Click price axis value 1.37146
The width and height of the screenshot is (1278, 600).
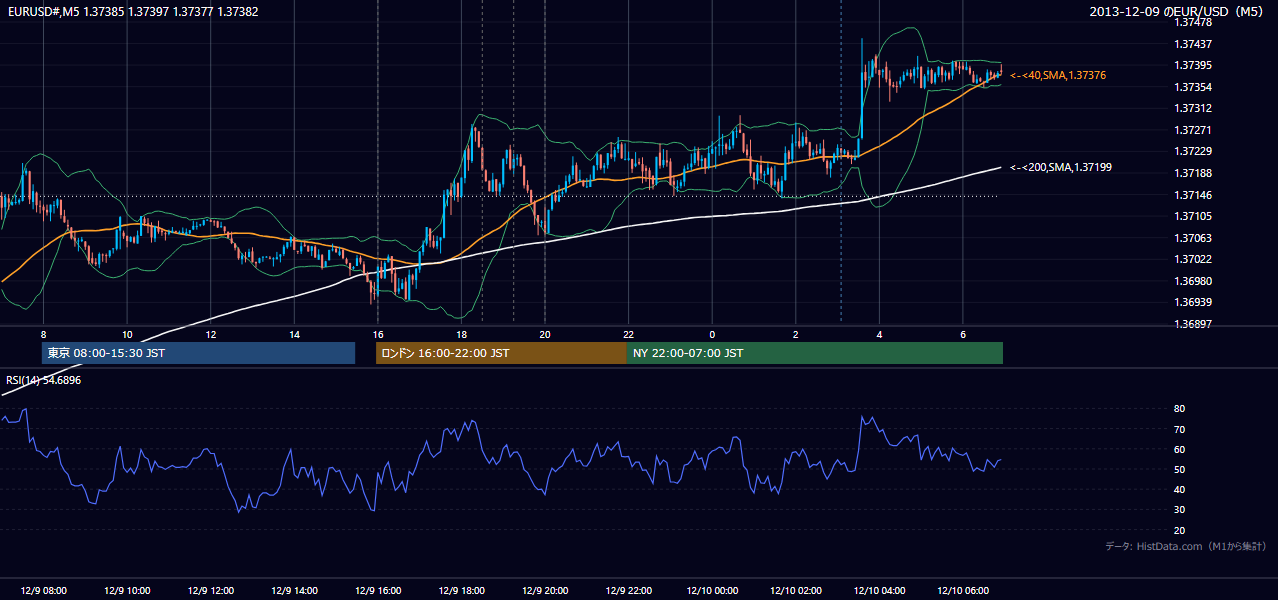coord(1193,195)
